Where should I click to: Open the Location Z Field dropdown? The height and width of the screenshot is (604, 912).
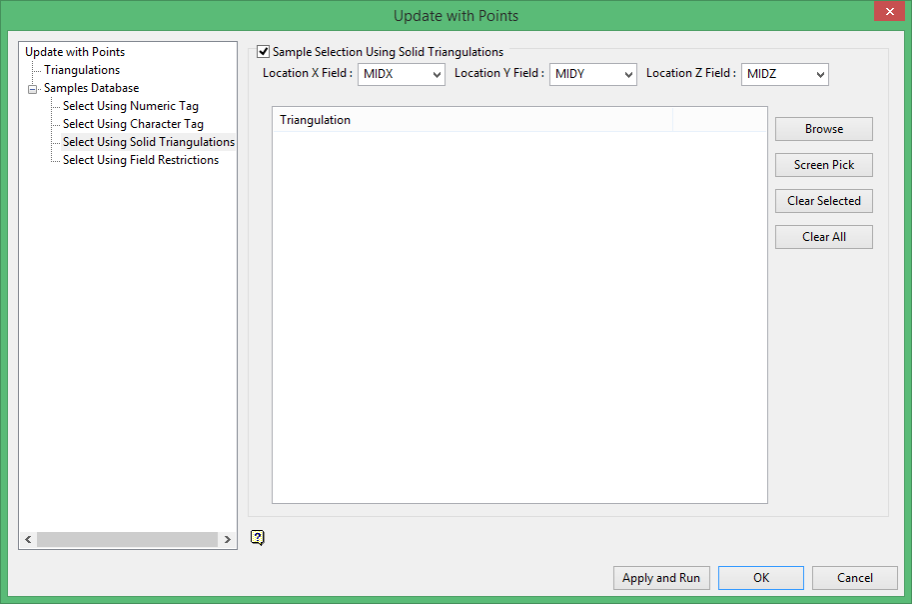pos(785,74)
